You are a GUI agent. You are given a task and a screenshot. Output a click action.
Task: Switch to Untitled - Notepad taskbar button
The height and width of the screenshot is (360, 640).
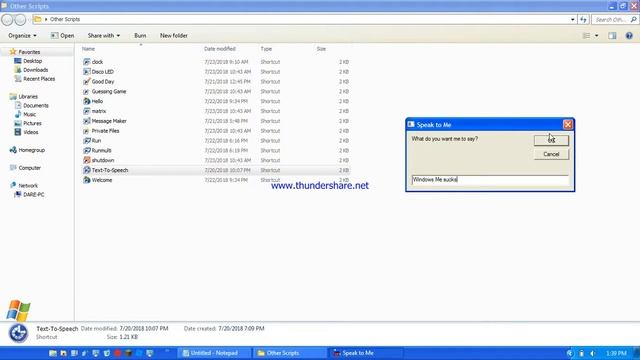[x=215, y=353]
